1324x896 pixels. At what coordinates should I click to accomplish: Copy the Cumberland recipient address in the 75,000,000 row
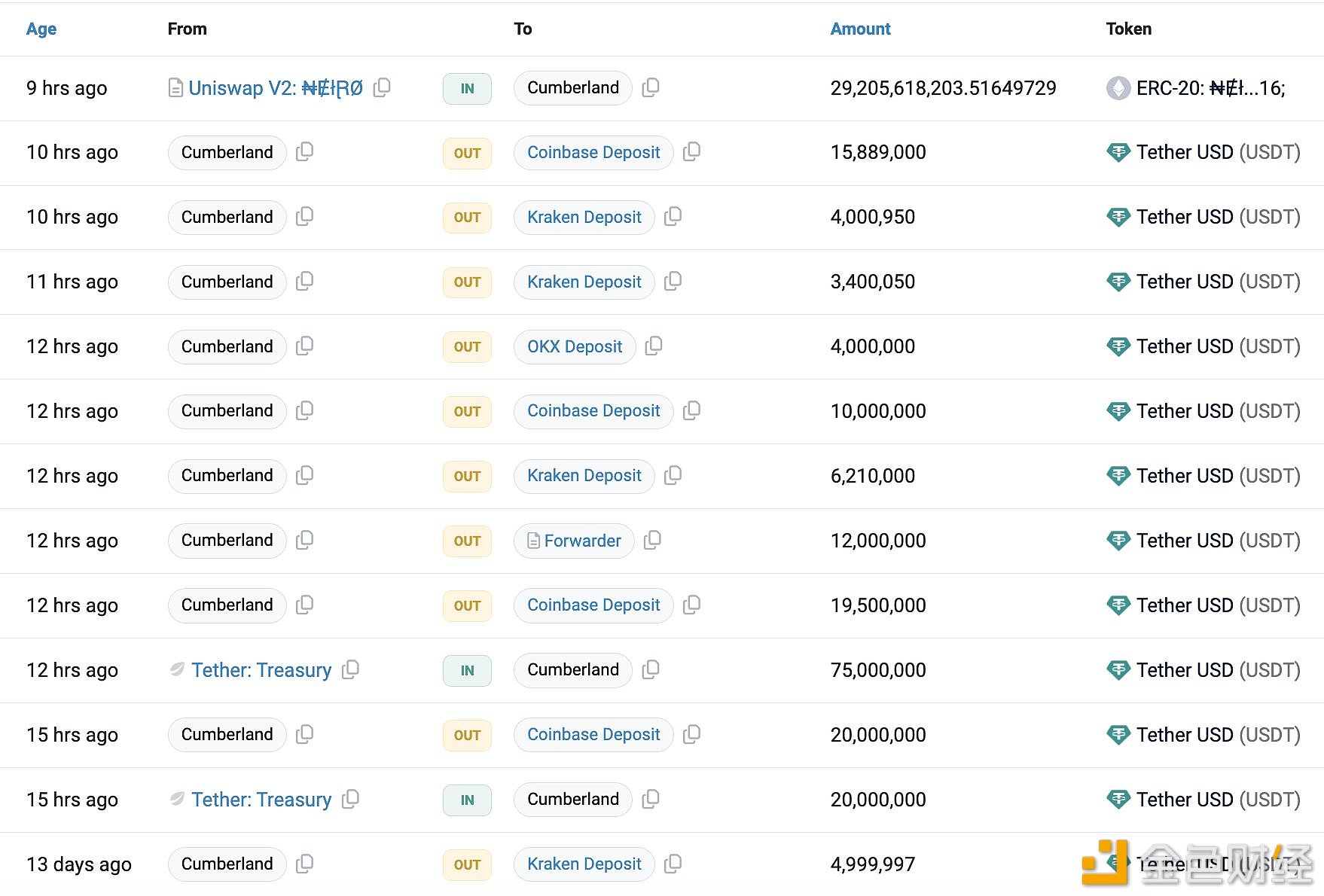651,670
